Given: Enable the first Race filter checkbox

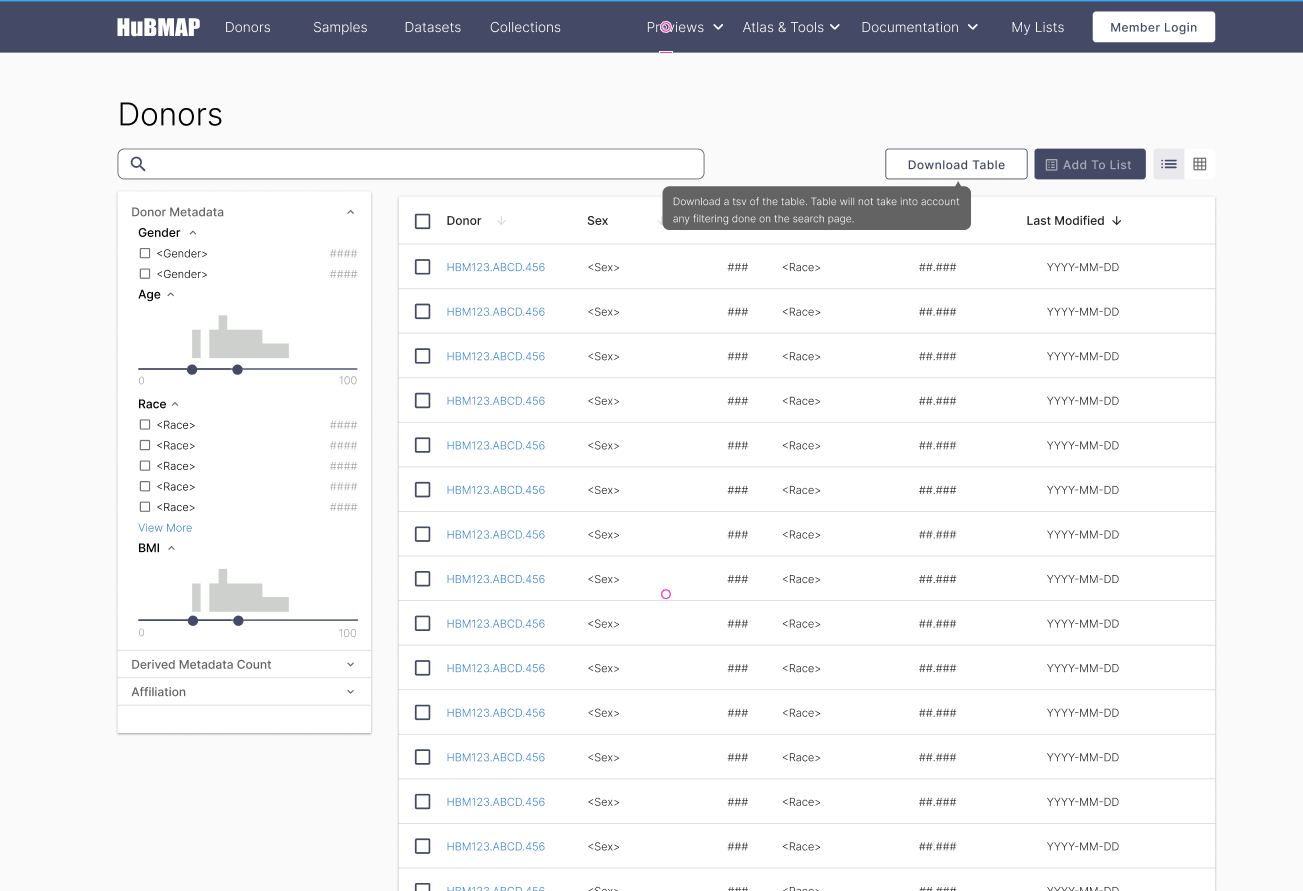Looking at the screenshot, I should 144,424.
